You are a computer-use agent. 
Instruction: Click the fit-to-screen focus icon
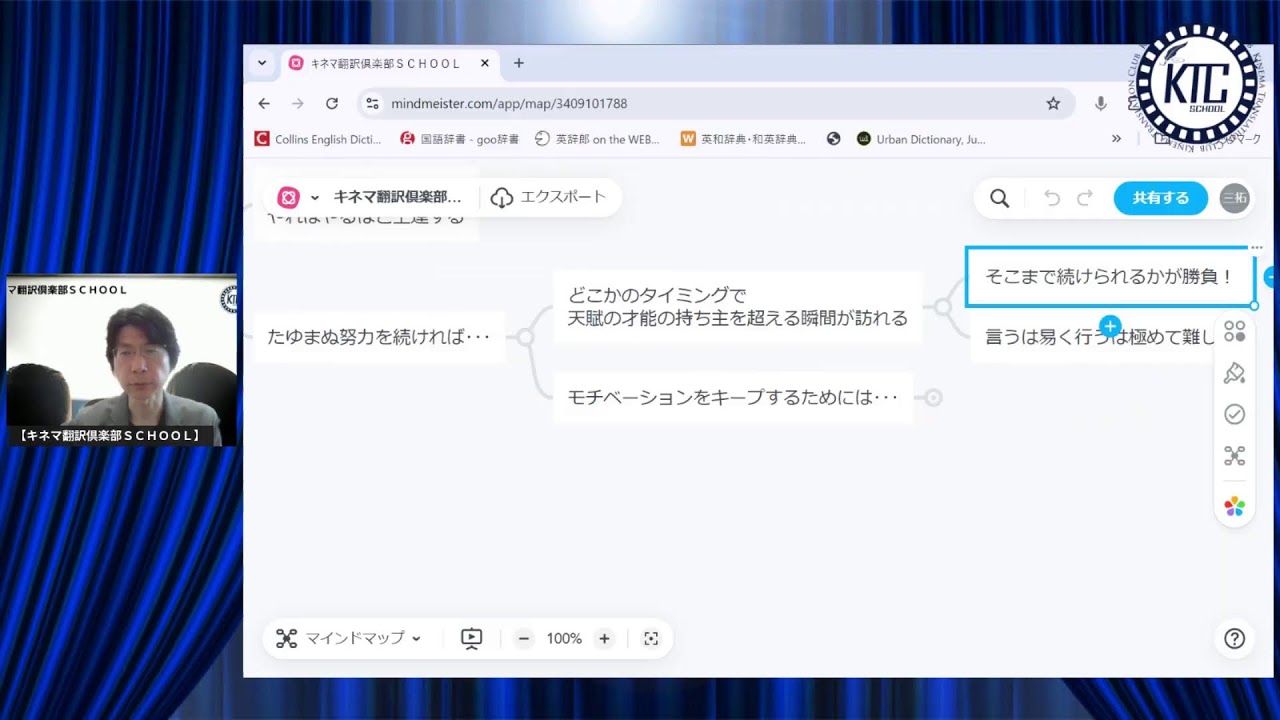tap(651, 638)
